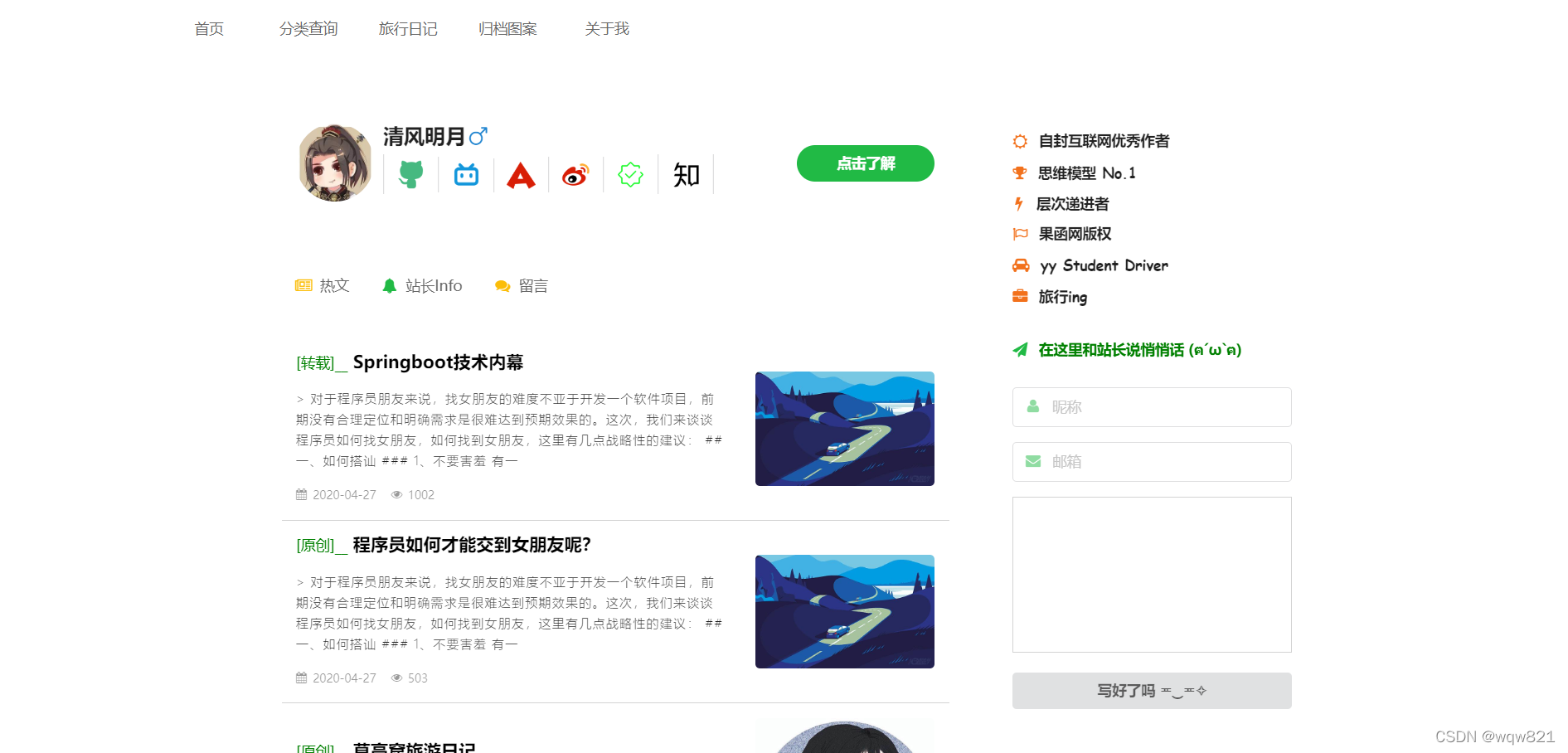Open the GitHub cat icon link
Screen dimensions: 1568x753
point(411,174)
